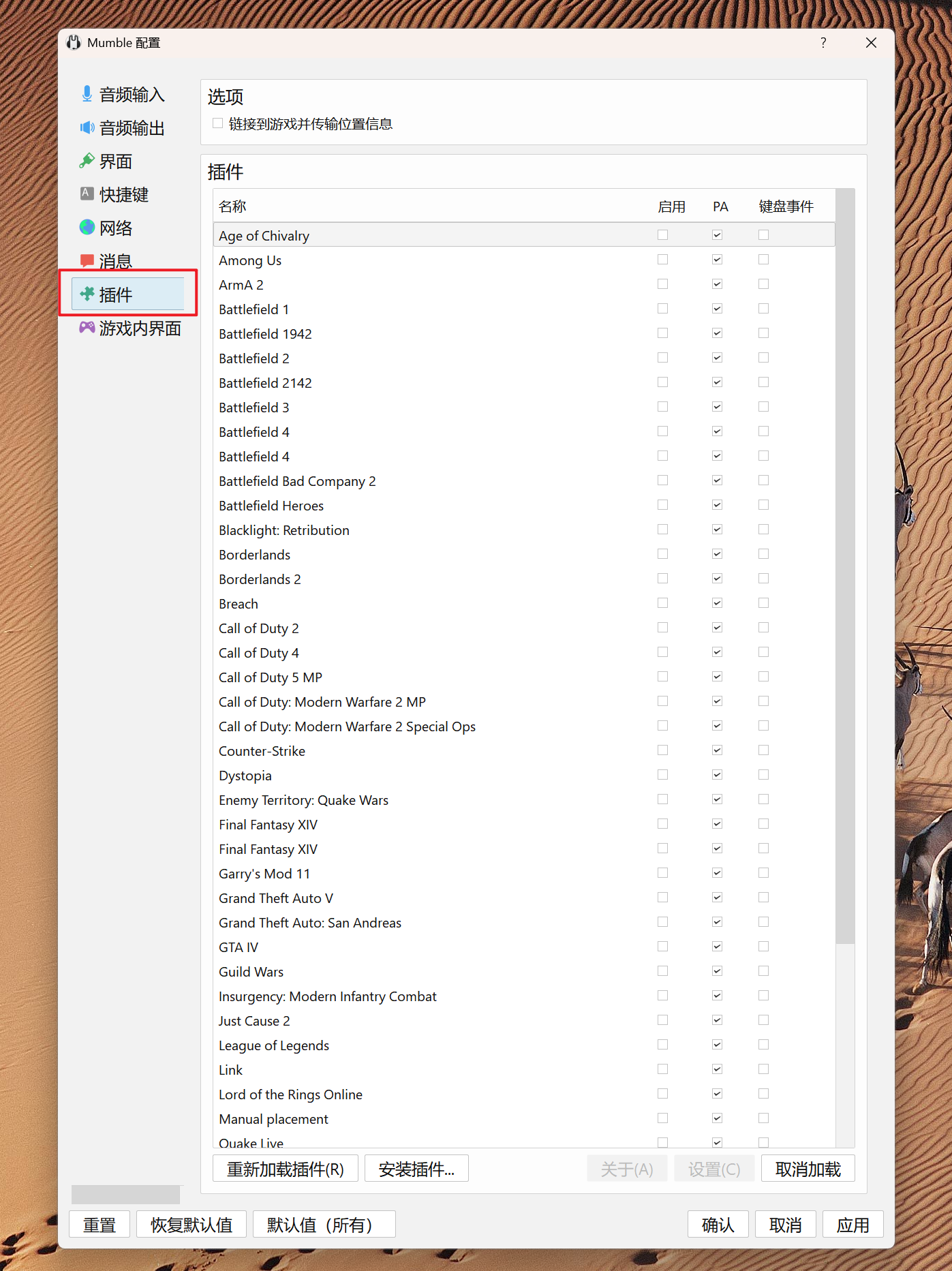952x1271 pixels.
Task: Click the speaker icon for 音频输出
Action: click(x=87, y=127)
